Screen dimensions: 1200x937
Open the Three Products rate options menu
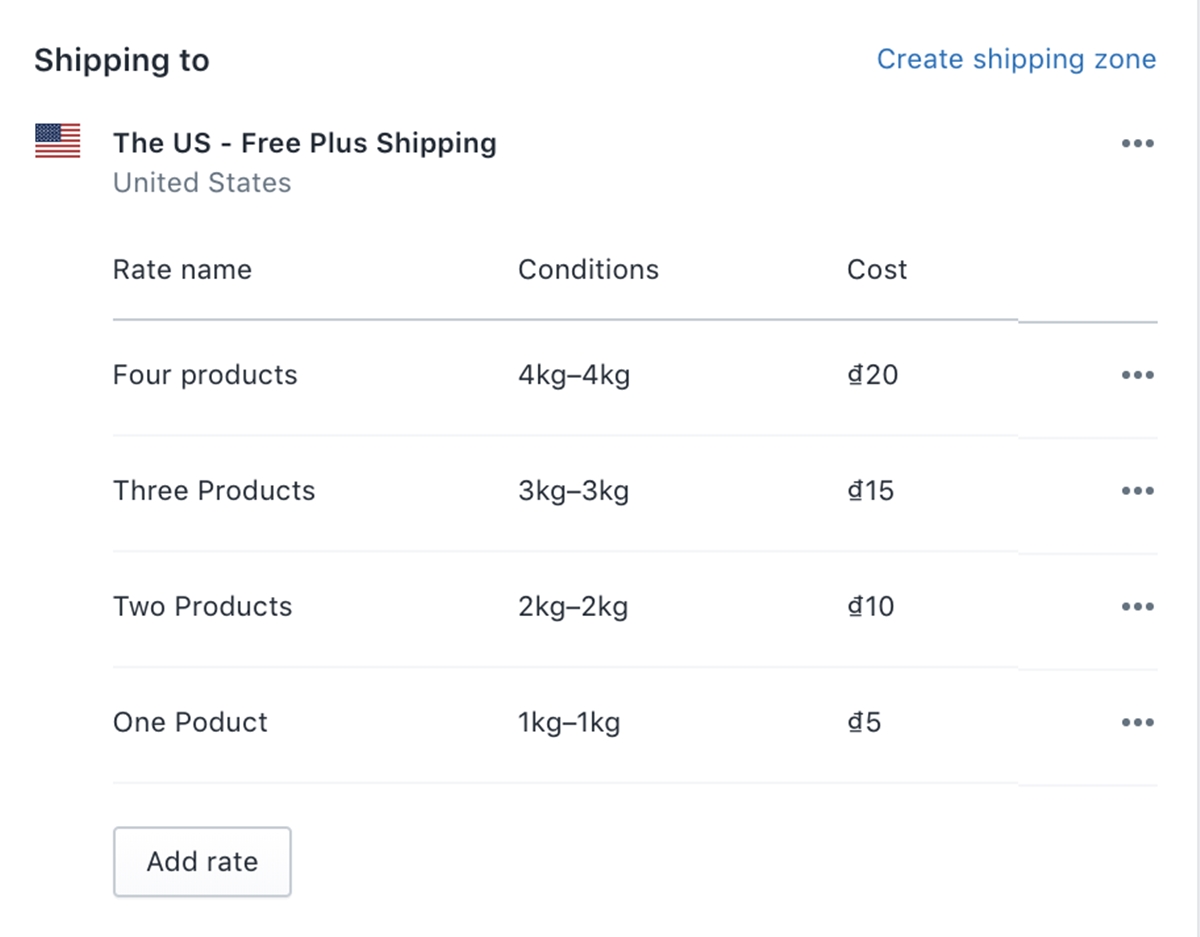point(1137,491)
